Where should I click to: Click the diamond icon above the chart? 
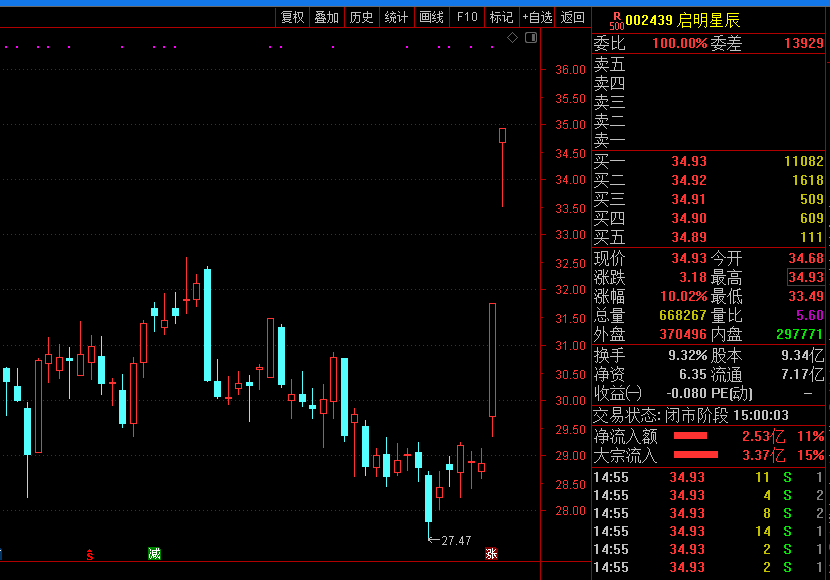tap(512, 38)
